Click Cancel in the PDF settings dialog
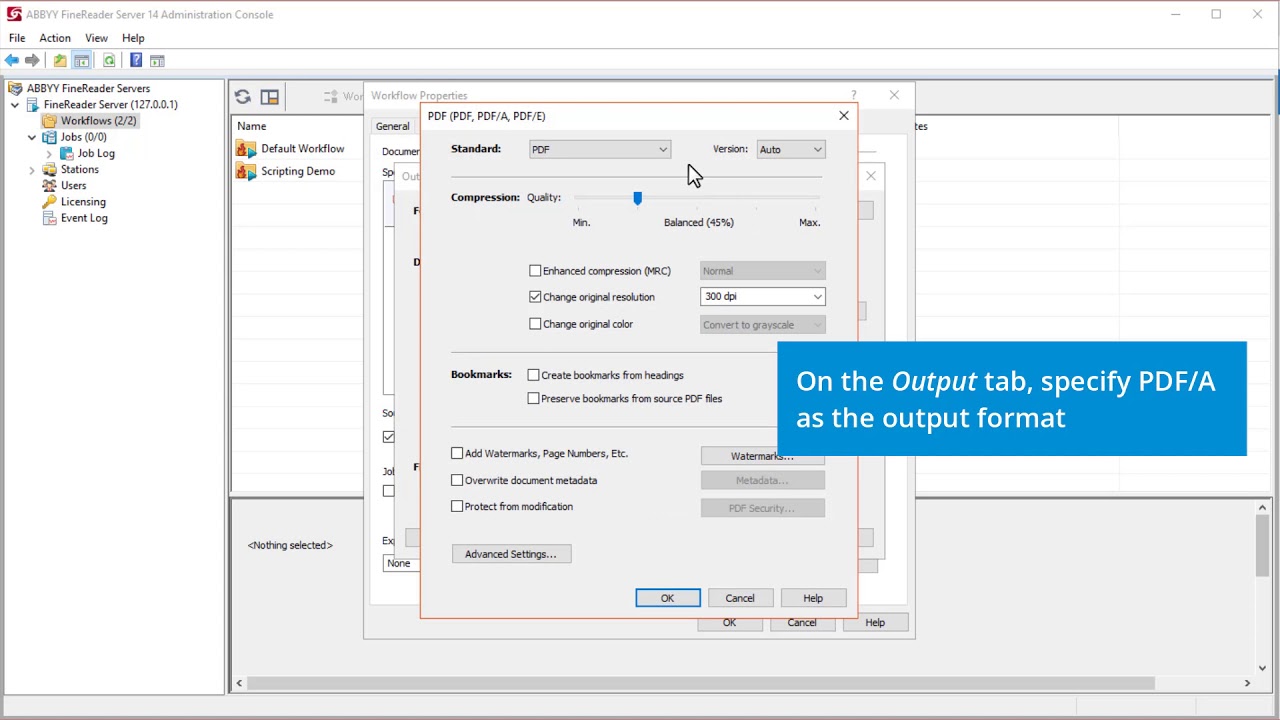Viewport: 1280px width, 720px height. coord(740,598)
